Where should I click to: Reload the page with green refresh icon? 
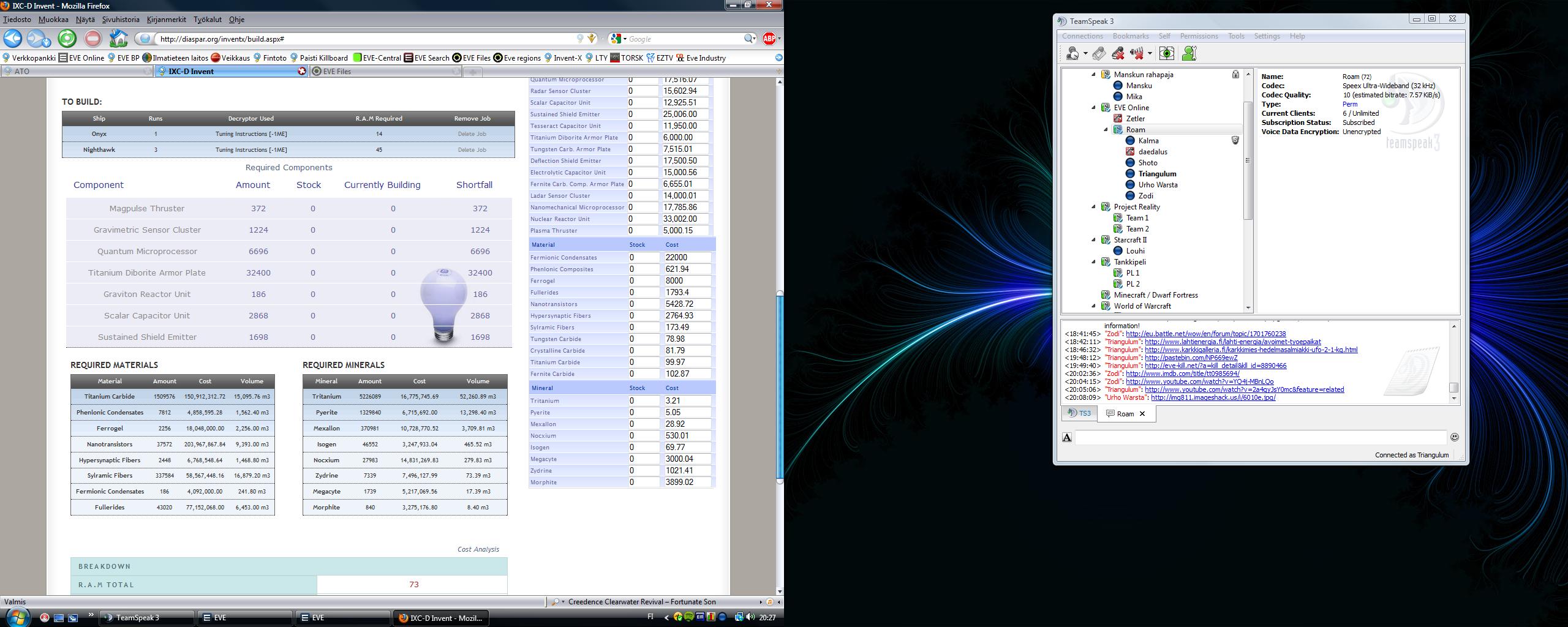(67, 39)
